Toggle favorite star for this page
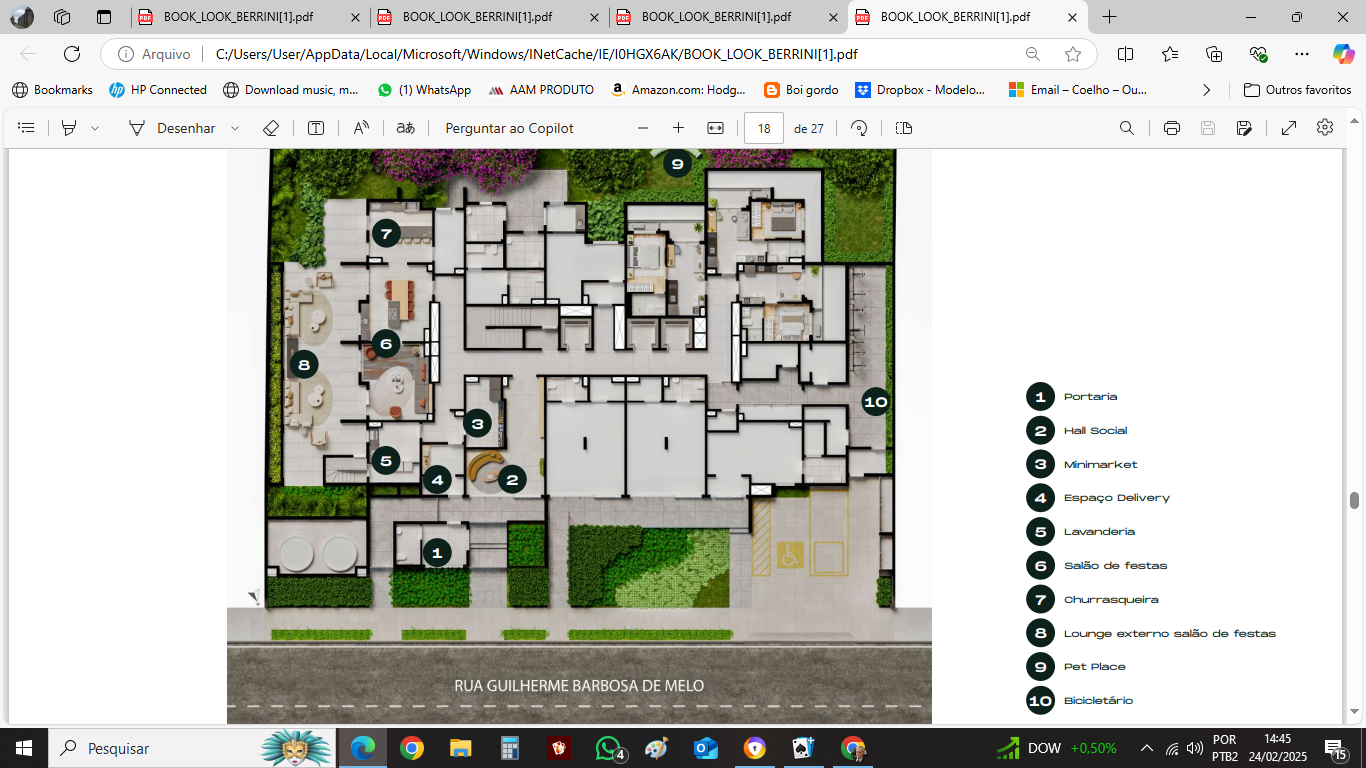Image resolution: width=1366 pixels, height=768 pixels. [1072, 56]
